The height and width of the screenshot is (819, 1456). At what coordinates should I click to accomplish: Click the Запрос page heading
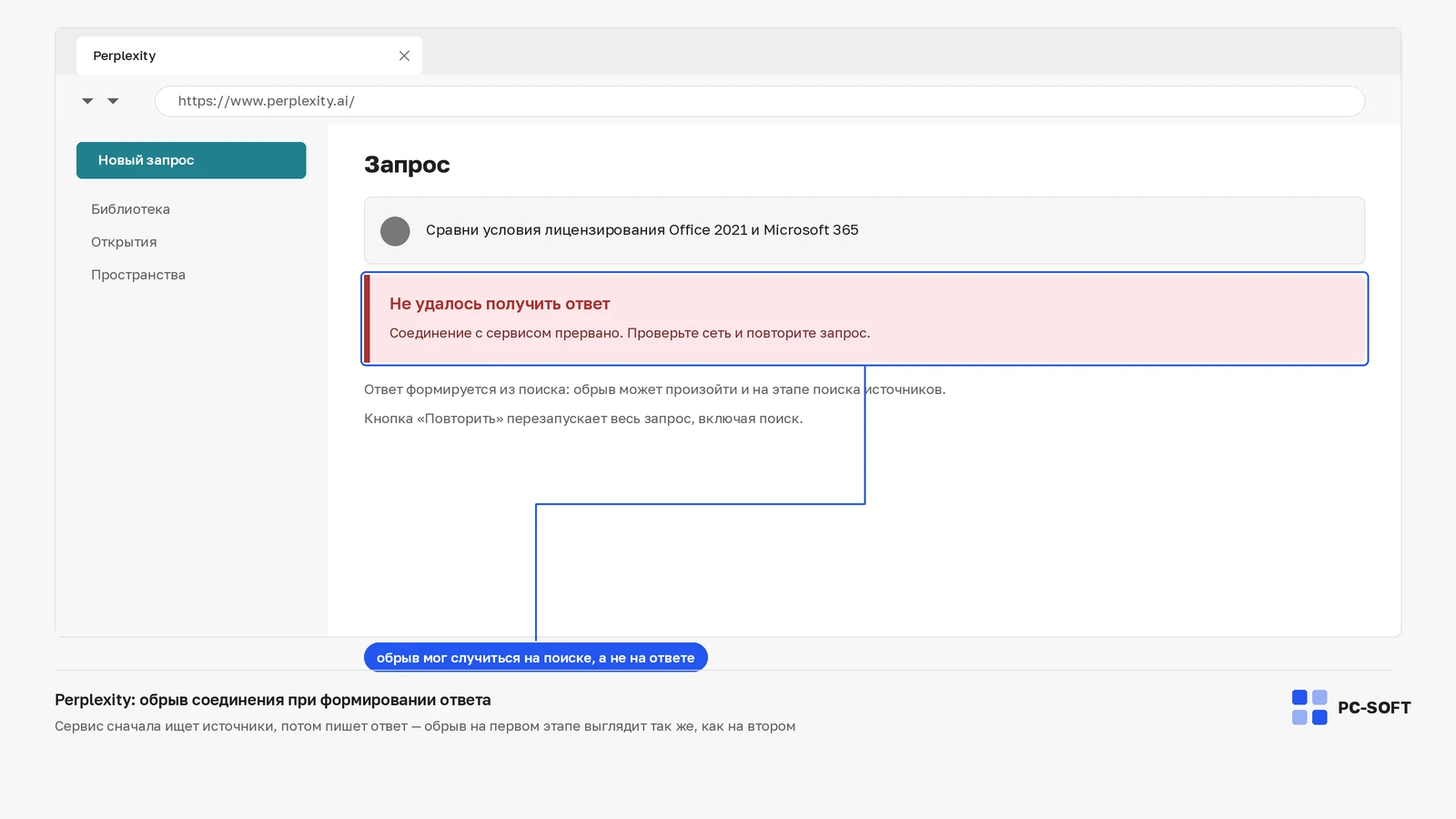pyautogui.click(x=407, y=165)
